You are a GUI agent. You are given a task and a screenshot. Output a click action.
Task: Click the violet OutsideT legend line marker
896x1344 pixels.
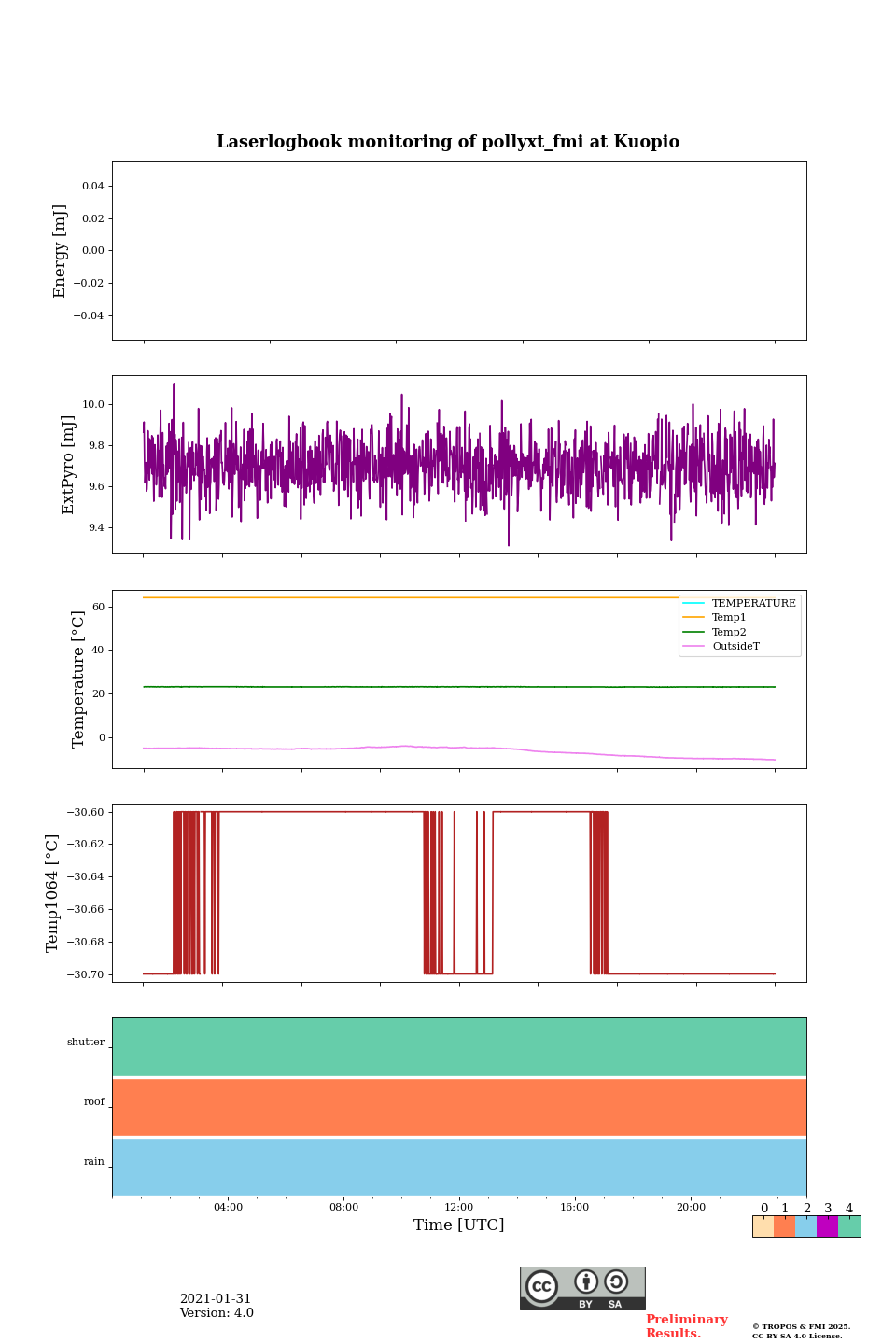point(693,647)
